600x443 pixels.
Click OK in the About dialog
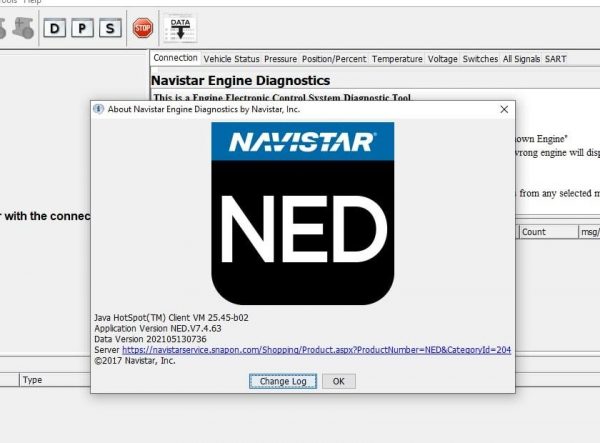click(339, 381)
